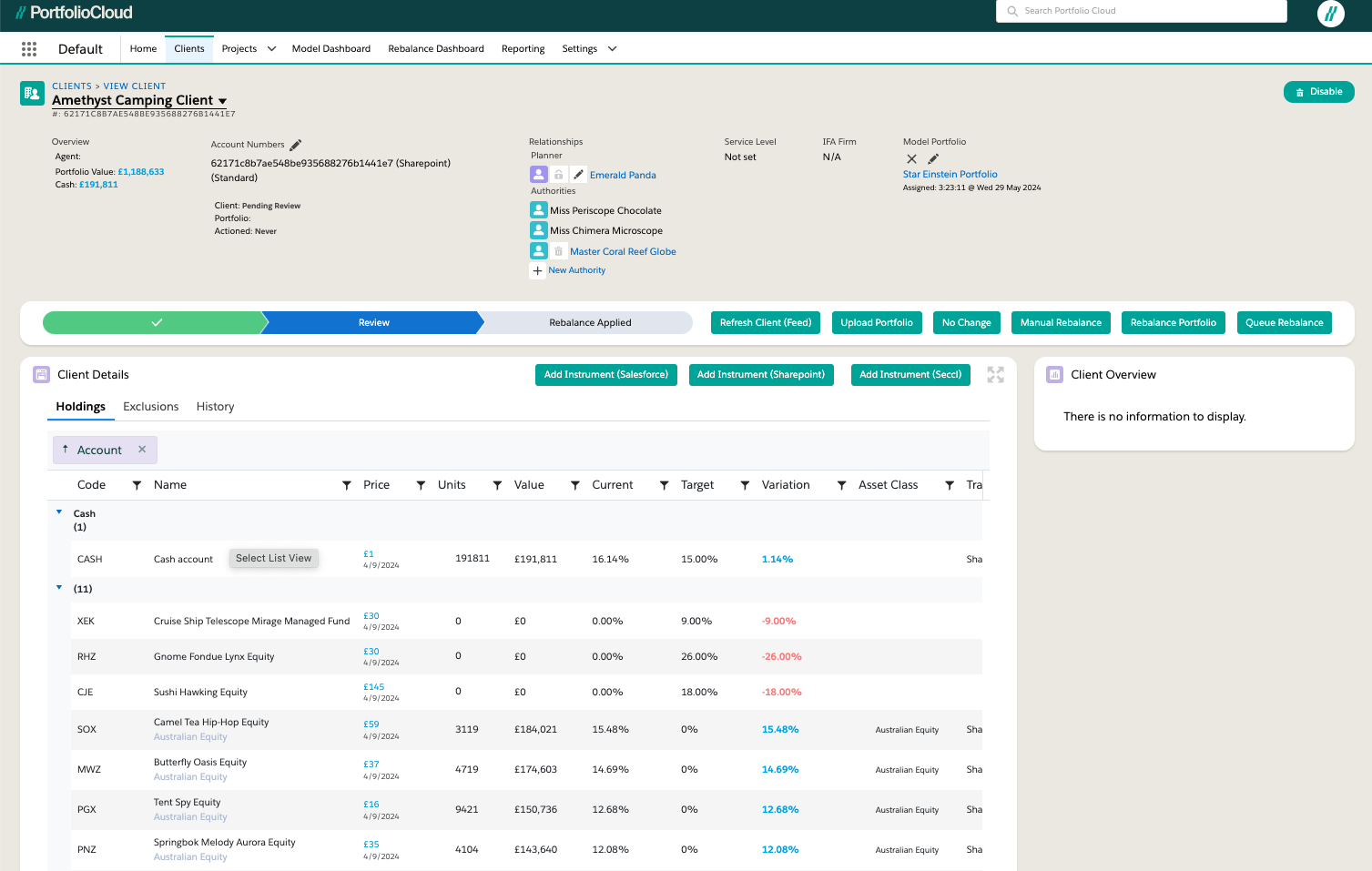1372x871 pixels.
Task: Open the Projects dropdown menu
Action: pyautogui.click(x=271, y=49)
